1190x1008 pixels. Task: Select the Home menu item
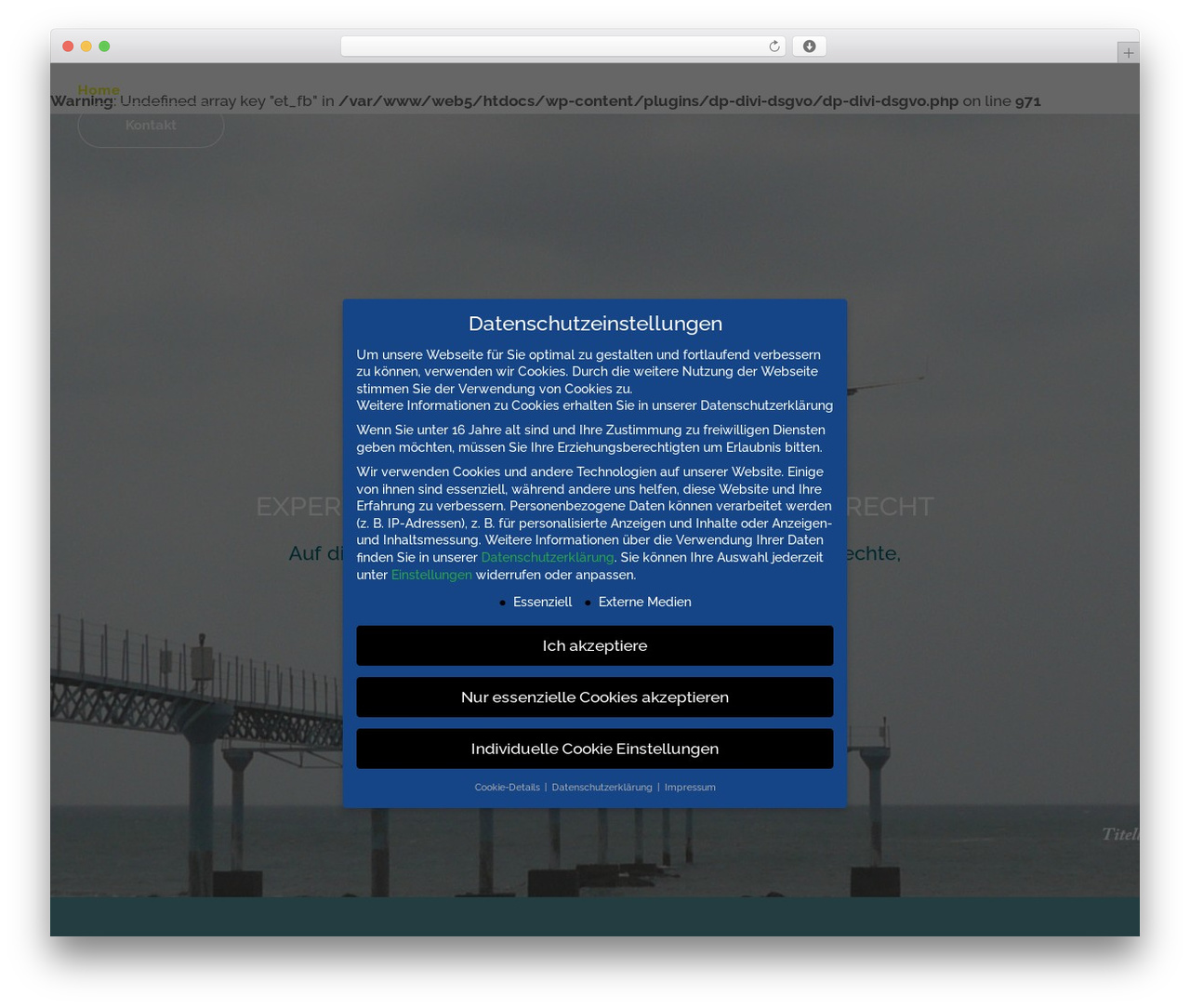(99, 89)
